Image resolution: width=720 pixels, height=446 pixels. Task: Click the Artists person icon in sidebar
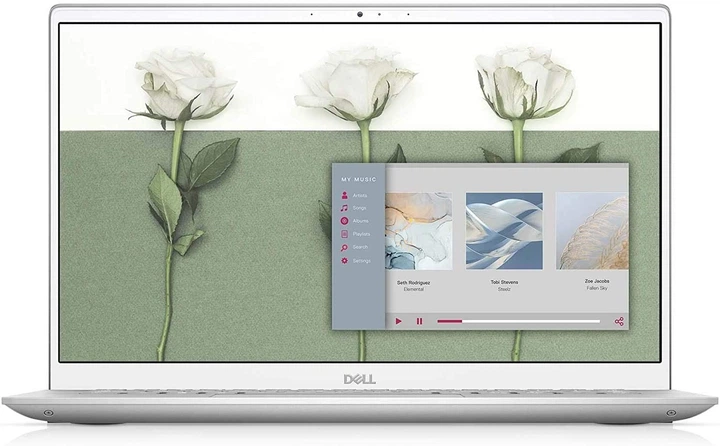[345, 195]
